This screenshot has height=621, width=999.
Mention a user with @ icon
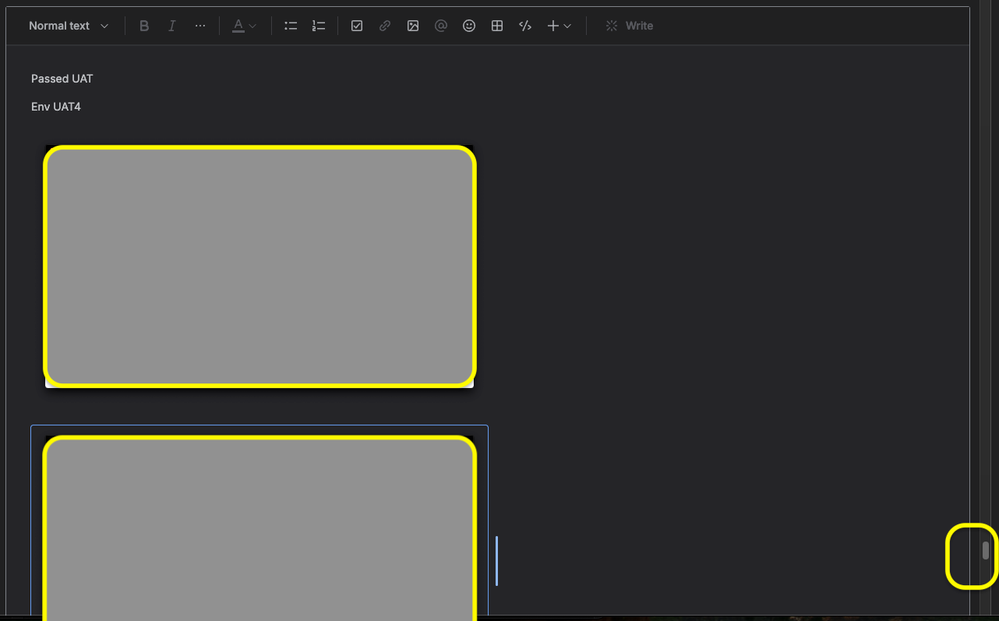point(441,26)
